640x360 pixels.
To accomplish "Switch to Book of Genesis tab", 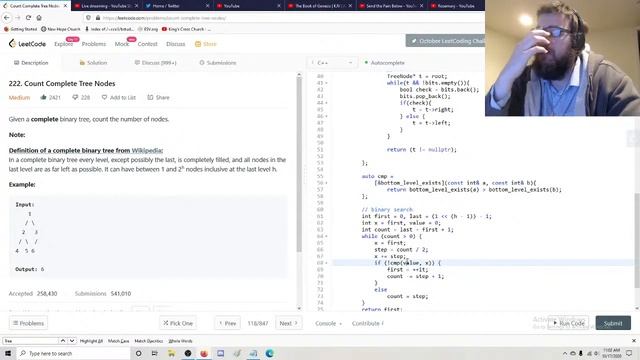I will point(320,6).
